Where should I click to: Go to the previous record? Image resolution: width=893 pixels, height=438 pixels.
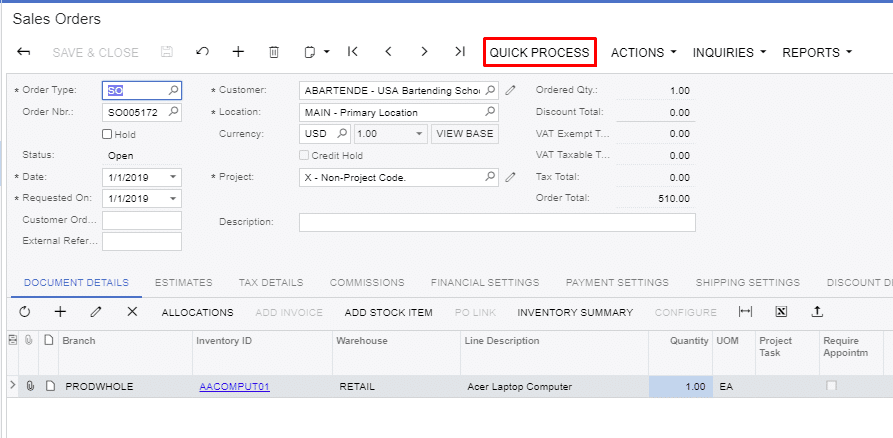(388, 52)
